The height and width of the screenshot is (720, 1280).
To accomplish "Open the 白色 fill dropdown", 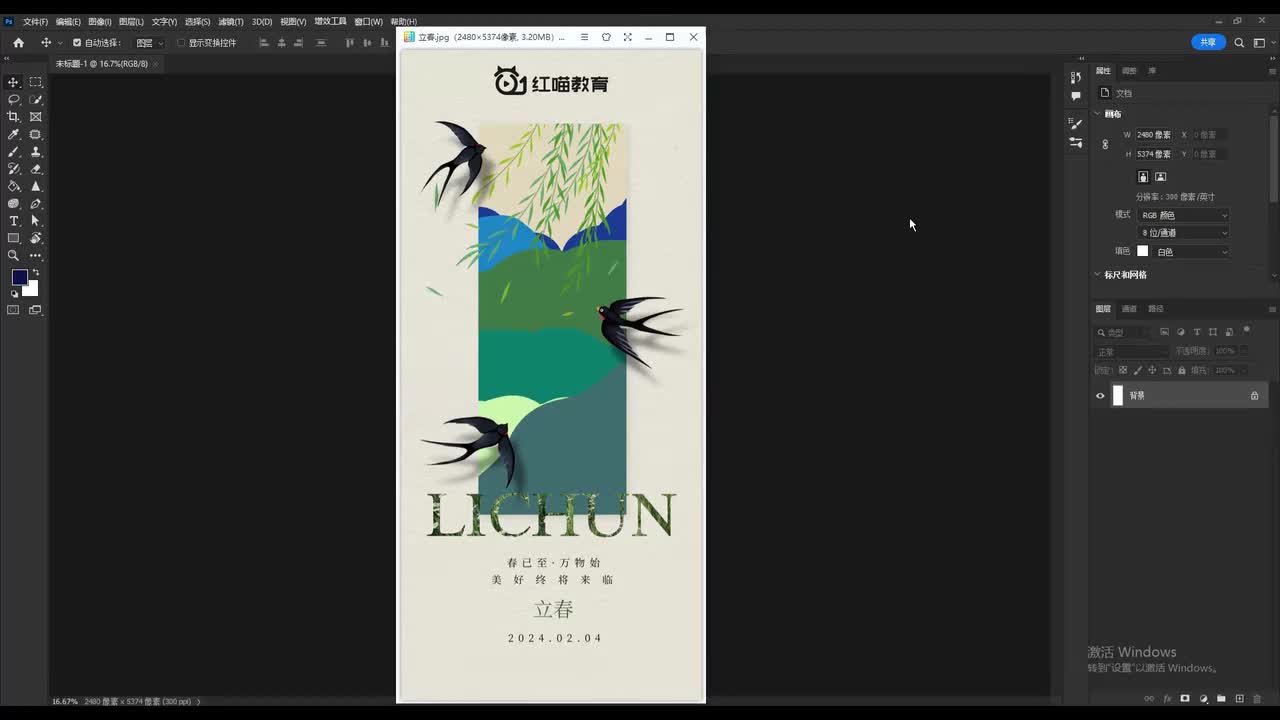I will tap(1191, 252).
